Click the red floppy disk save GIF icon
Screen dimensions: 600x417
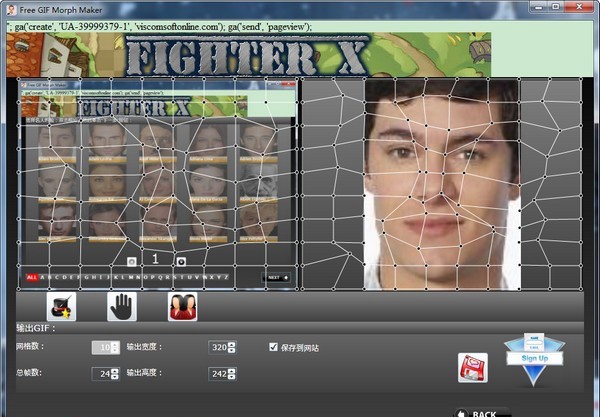(473, 368)
